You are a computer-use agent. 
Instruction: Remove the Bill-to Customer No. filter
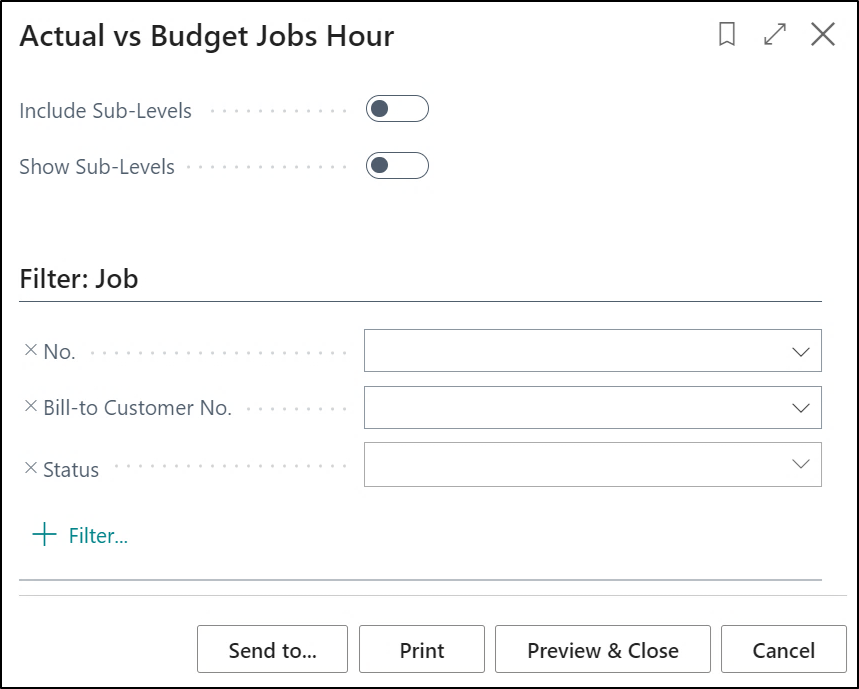coord(30,407)
